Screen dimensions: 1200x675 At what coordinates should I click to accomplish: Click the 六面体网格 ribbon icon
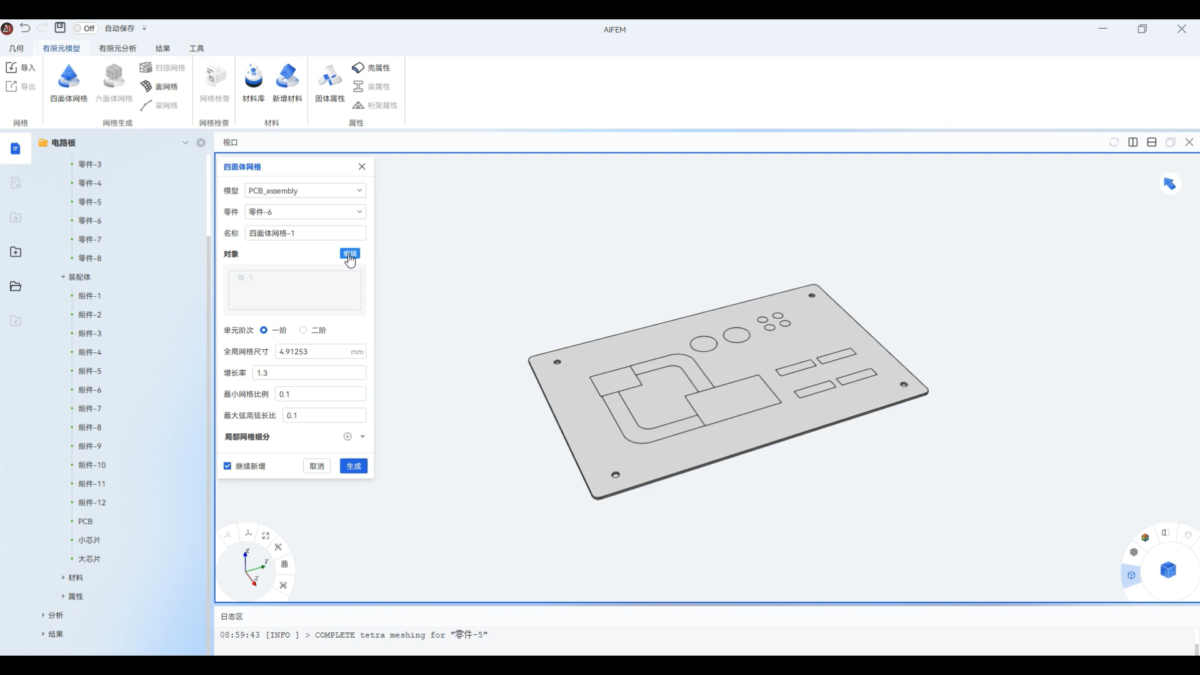pos(114,77)
